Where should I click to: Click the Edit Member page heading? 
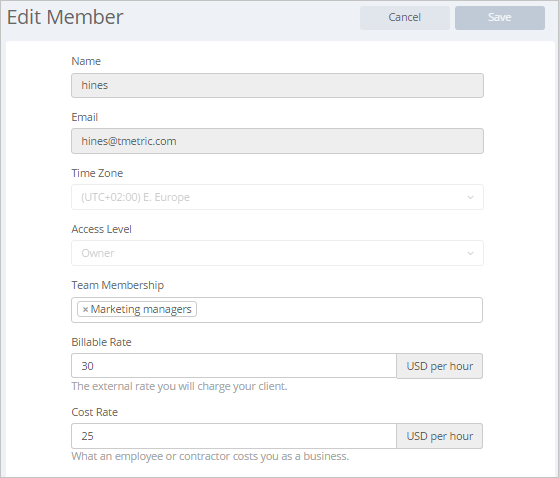tap(65, 17)
